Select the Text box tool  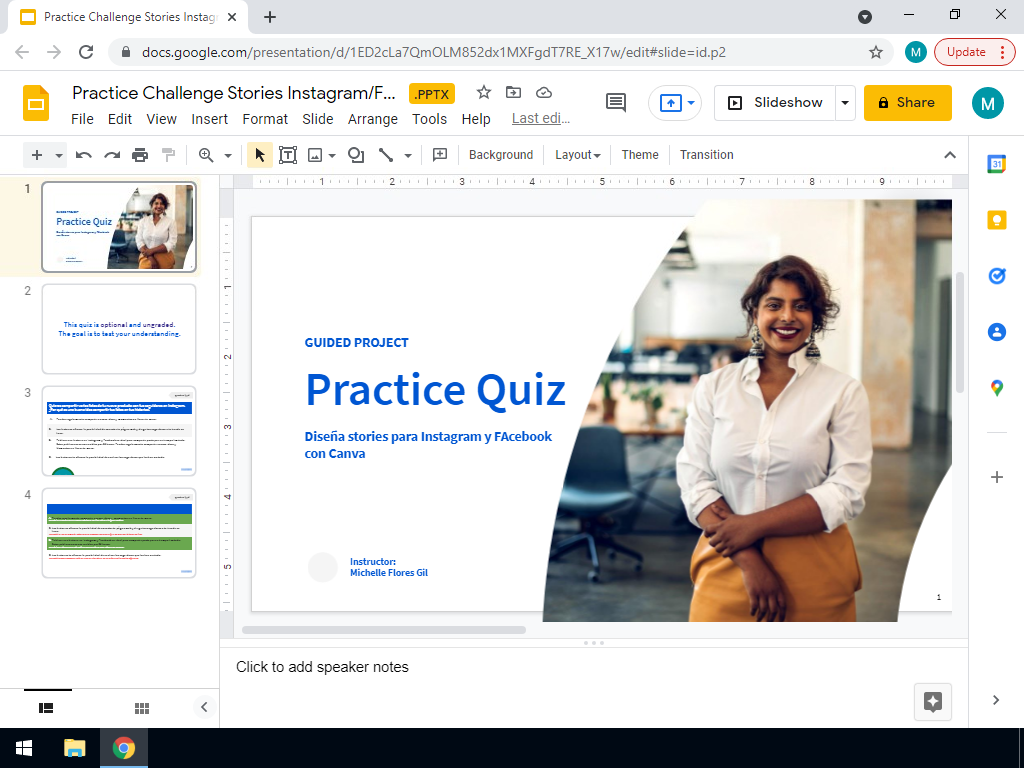[x=288, y=155]
